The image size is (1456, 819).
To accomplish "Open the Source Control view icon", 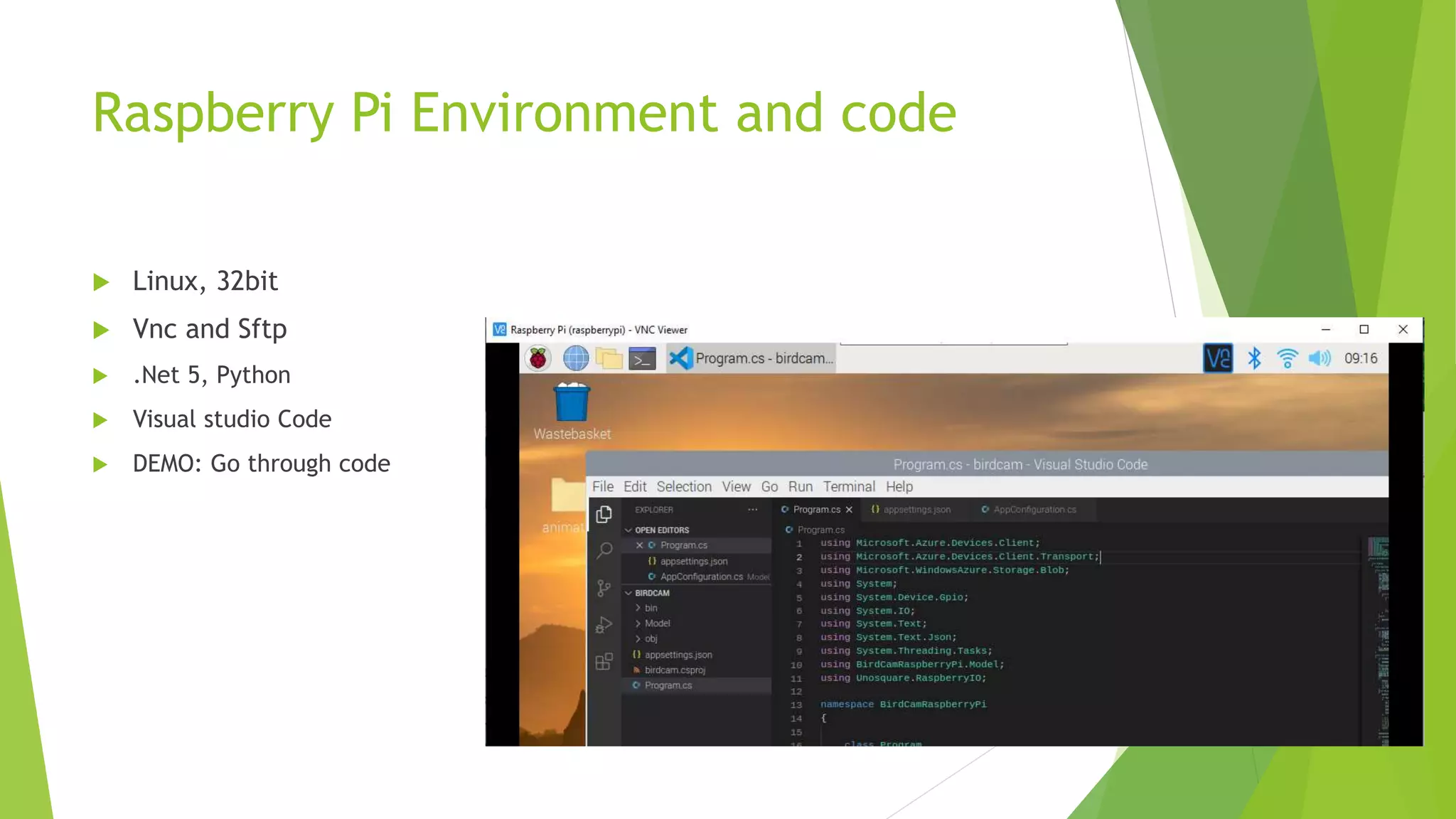I will [x=604, y=588].
